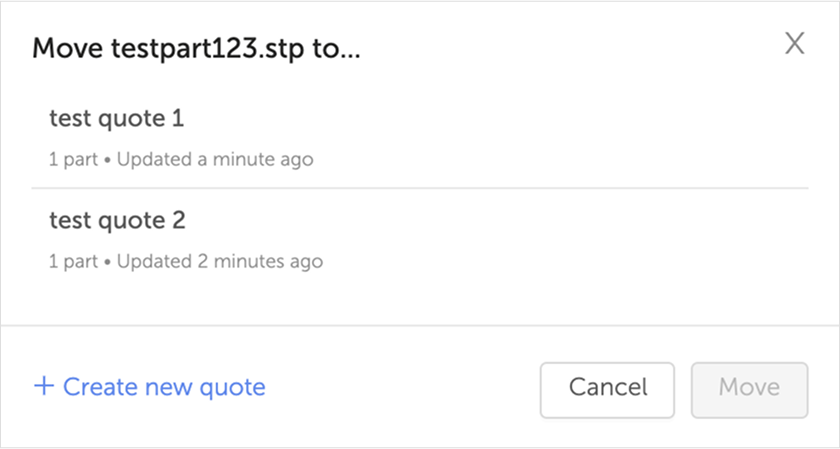The width and height of the screenshot is (840, 449).
Task: Click the 'test quote 2' title text
Action: 117,221
